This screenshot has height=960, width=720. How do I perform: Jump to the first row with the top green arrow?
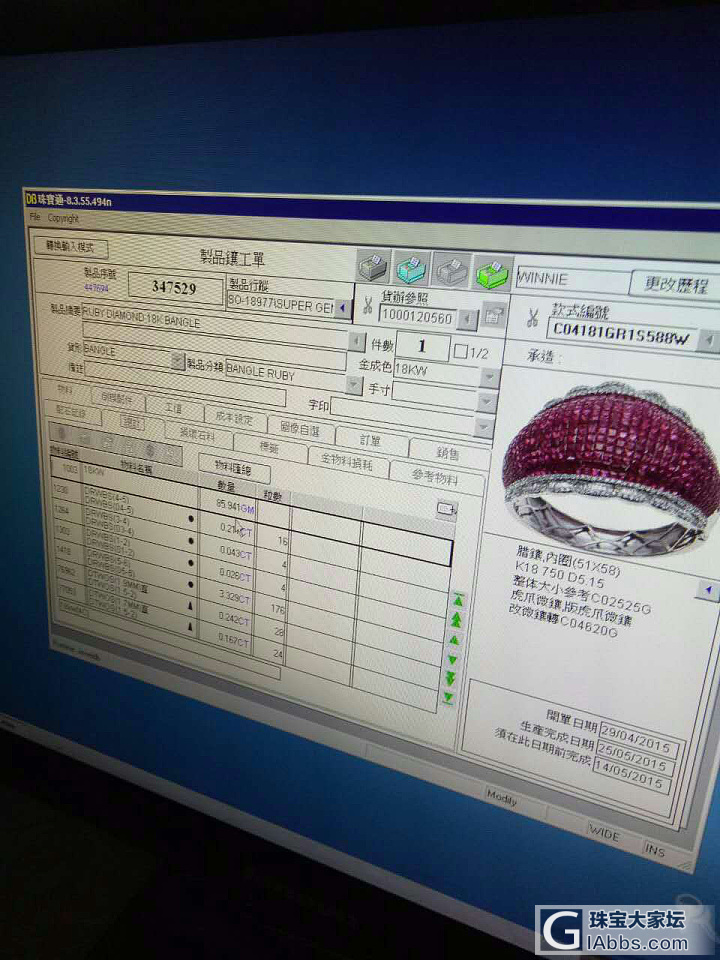[x=458, y=600]
